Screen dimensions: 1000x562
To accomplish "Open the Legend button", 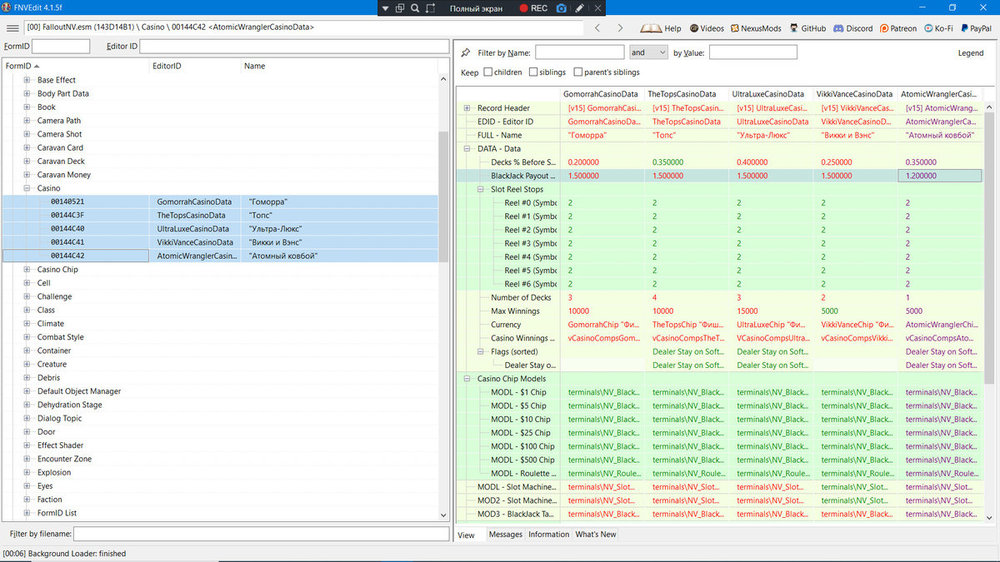I will [x=970, y=53].
